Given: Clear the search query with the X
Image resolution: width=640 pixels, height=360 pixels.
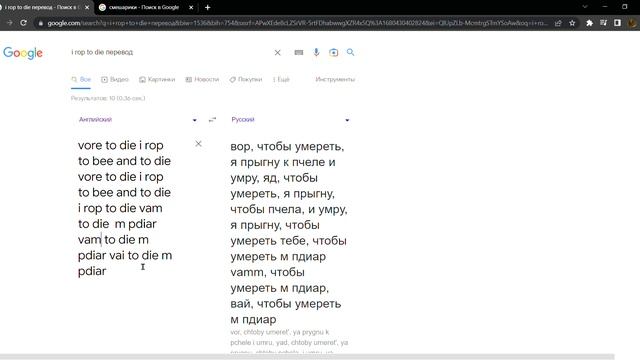Looking at the screenshot, I should [278, 53].
